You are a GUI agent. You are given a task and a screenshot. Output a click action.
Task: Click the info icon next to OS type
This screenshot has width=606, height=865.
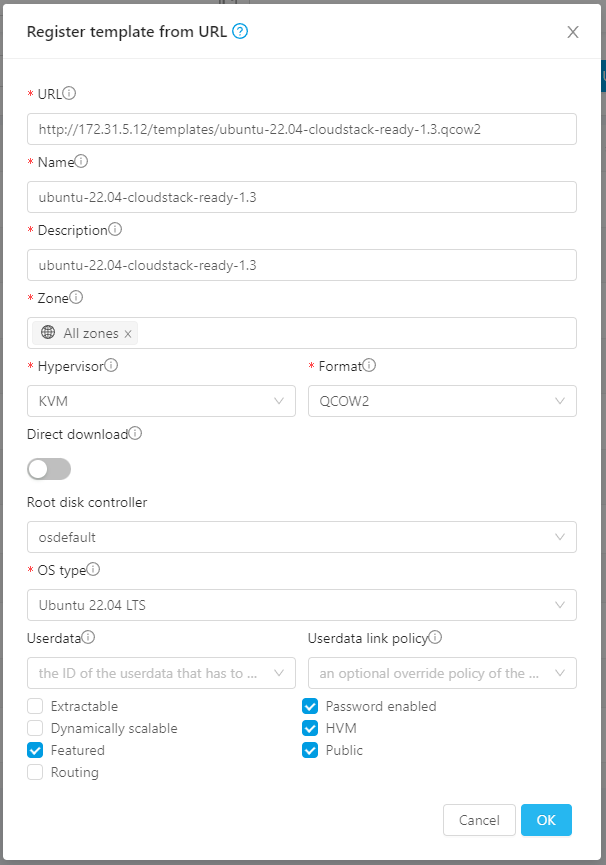click(93, 569)
